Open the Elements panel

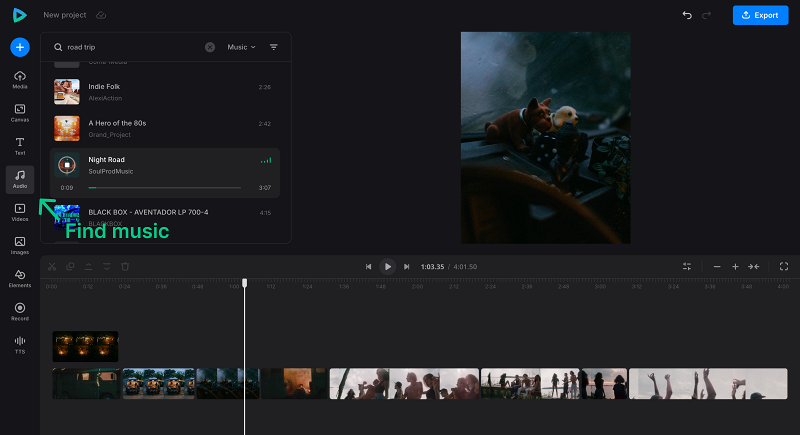point(20,279)
